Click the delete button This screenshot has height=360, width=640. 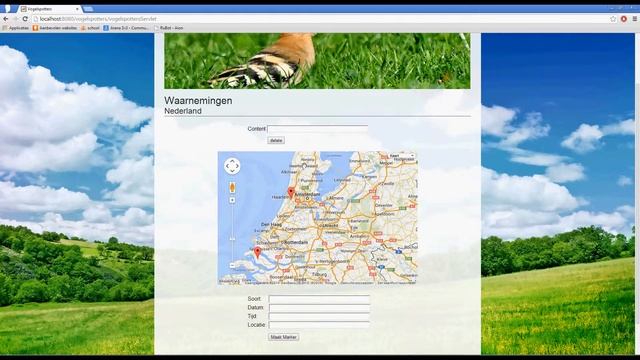[x=276, y=140]
